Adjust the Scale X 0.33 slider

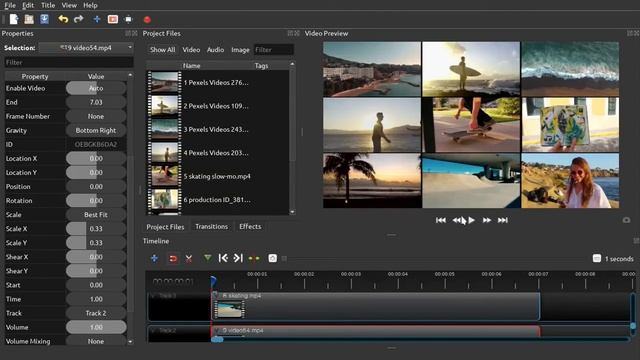point(96,229)
